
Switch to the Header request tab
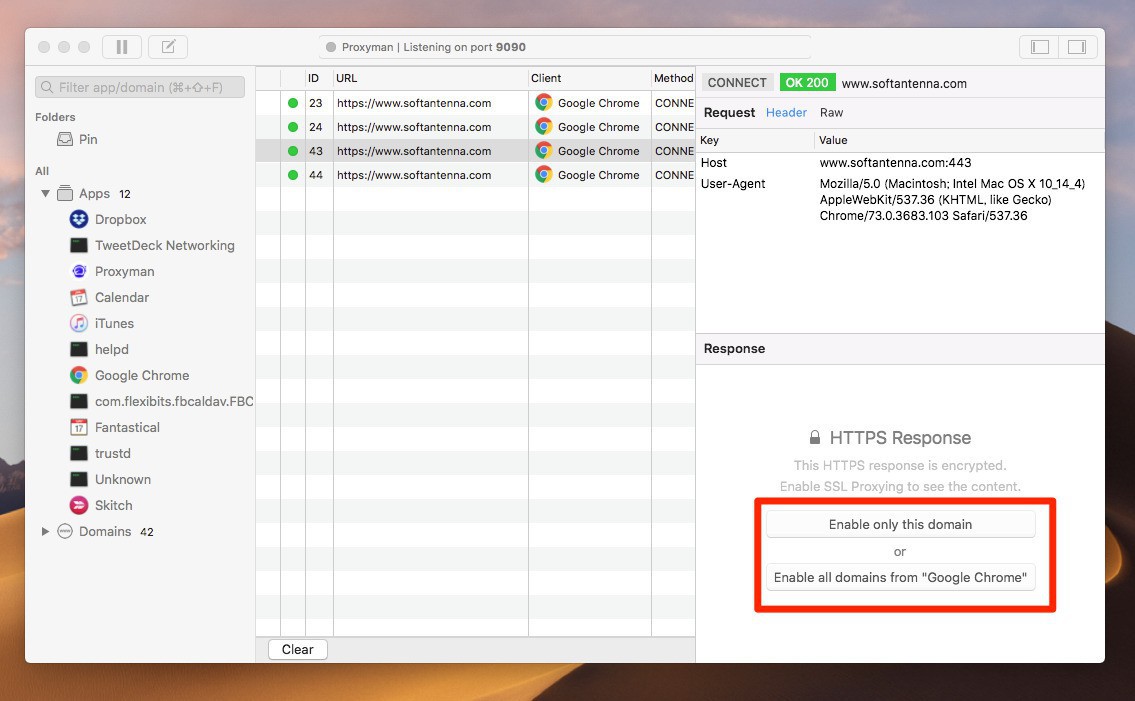point(786,113)
